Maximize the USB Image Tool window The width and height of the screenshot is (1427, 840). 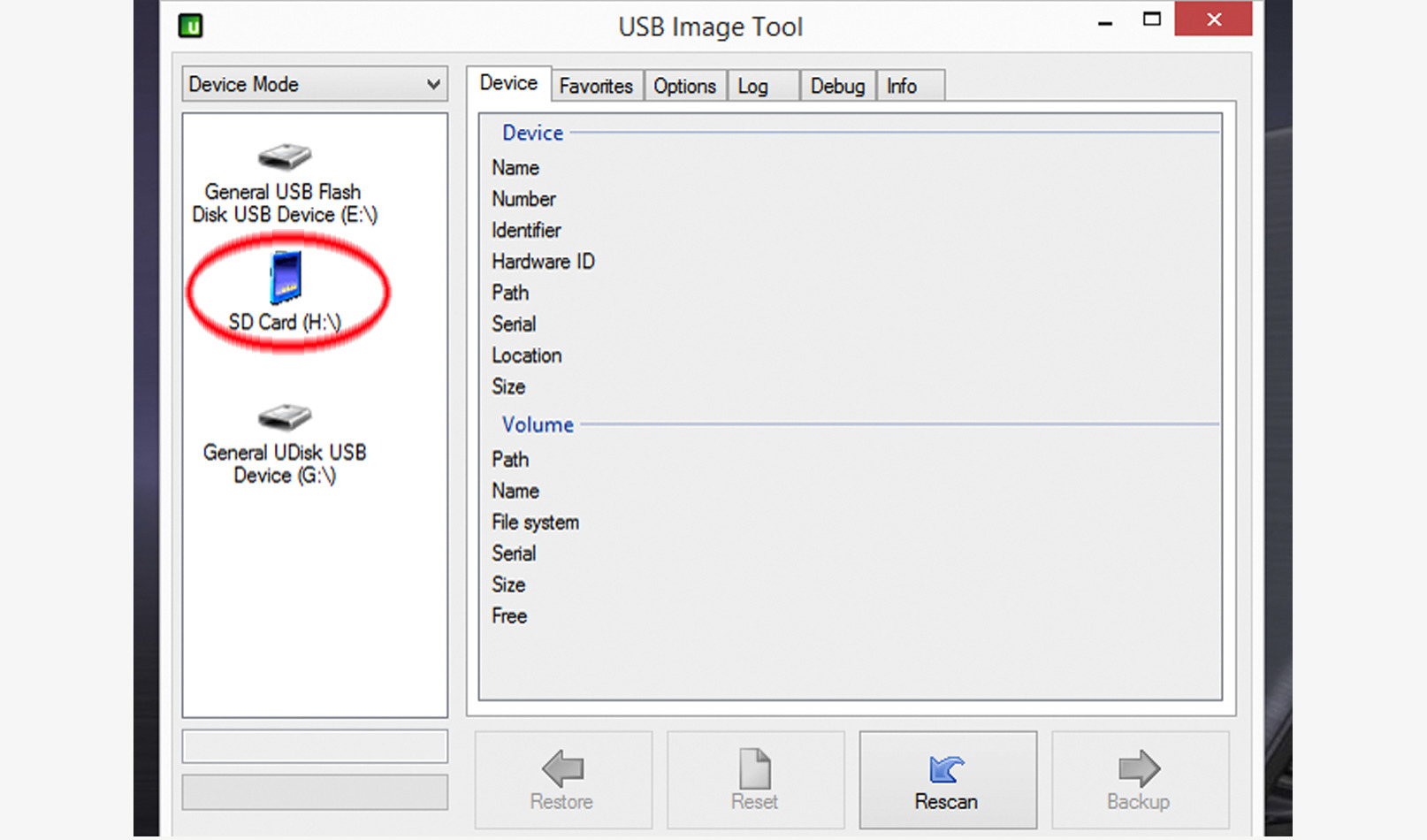tap(1151, 19)
